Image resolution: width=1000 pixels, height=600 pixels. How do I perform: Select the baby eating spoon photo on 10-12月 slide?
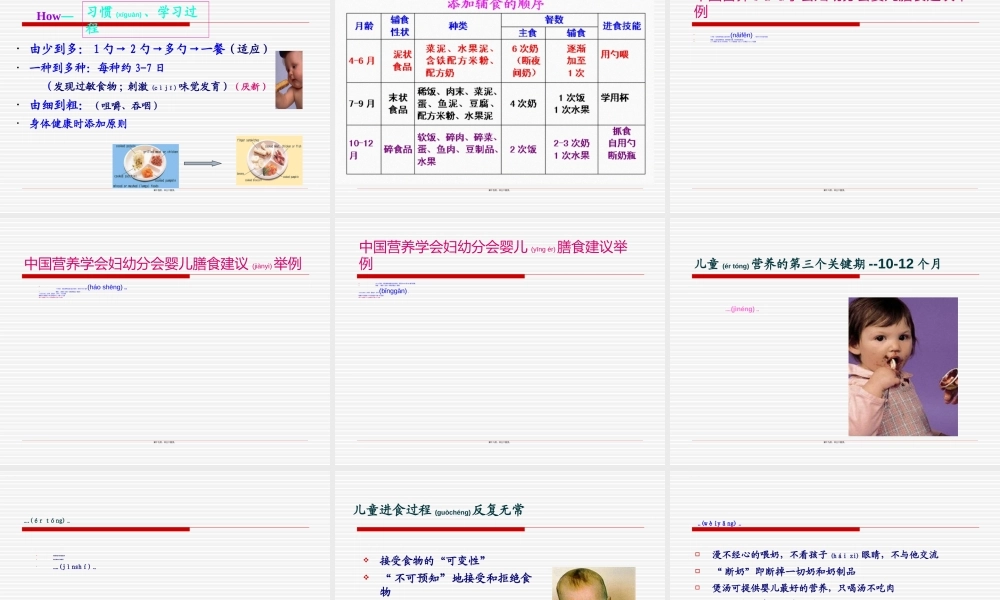[902, 367]
